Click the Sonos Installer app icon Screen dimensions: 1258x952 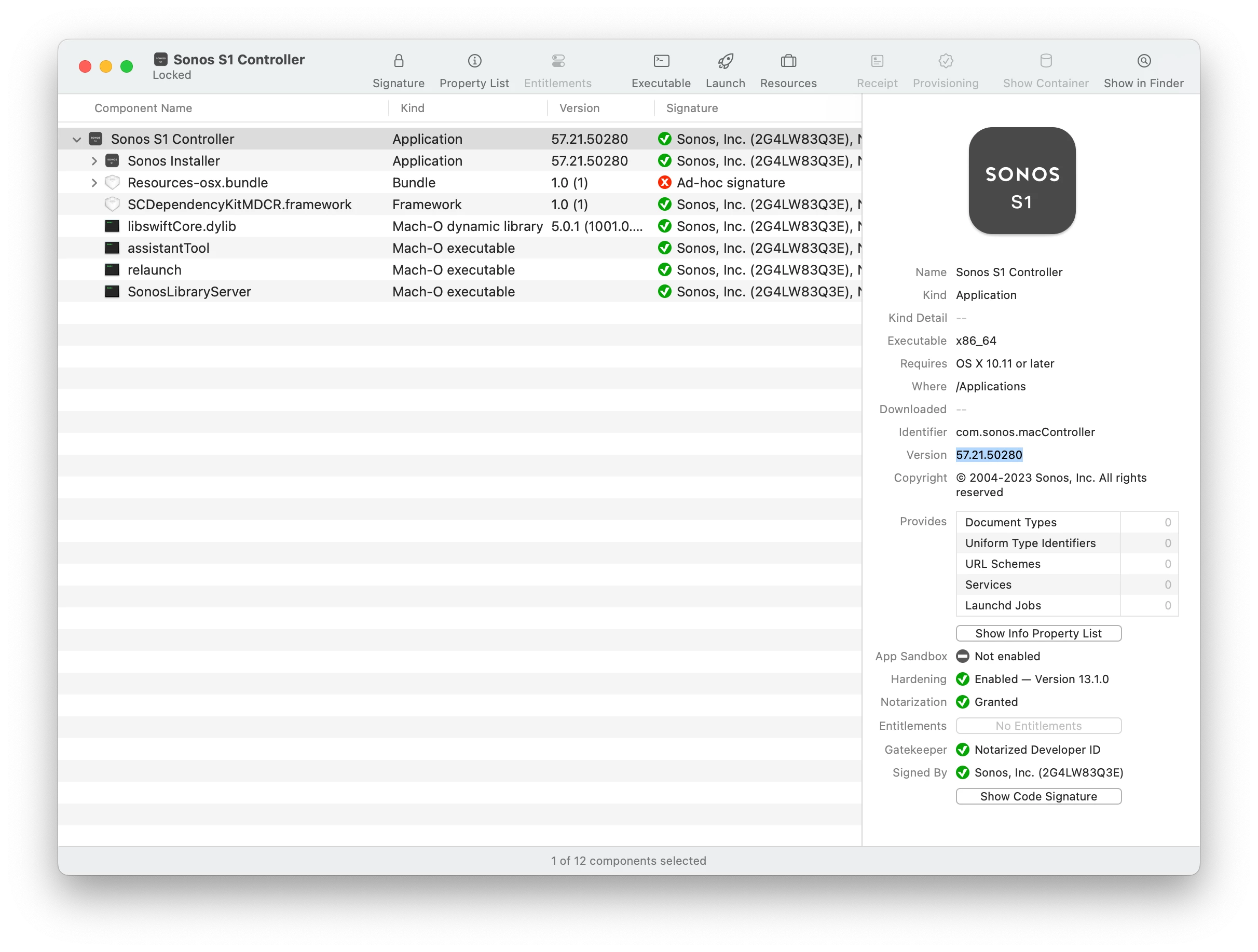click(x=112, y=161)
